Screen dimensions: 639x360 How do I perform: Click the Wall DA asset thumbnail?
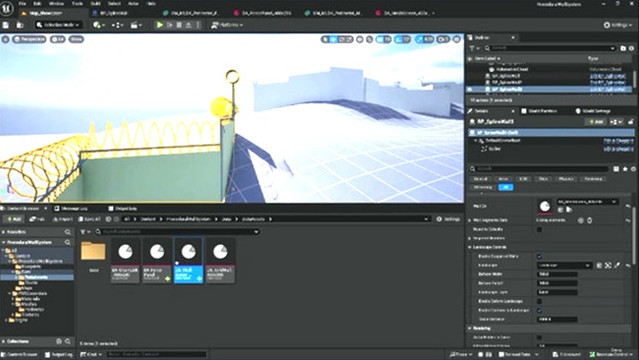coord(545,206)
